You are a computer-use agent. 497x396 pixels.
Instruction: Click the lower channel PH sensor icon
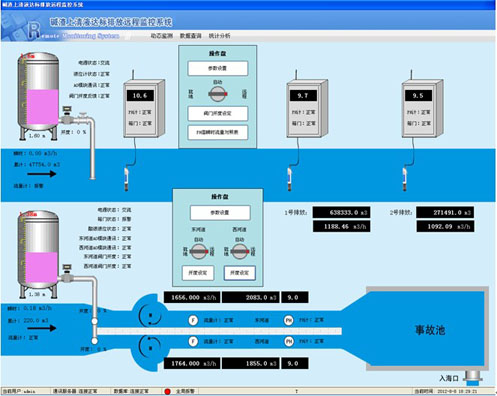[x=289, y=341]
